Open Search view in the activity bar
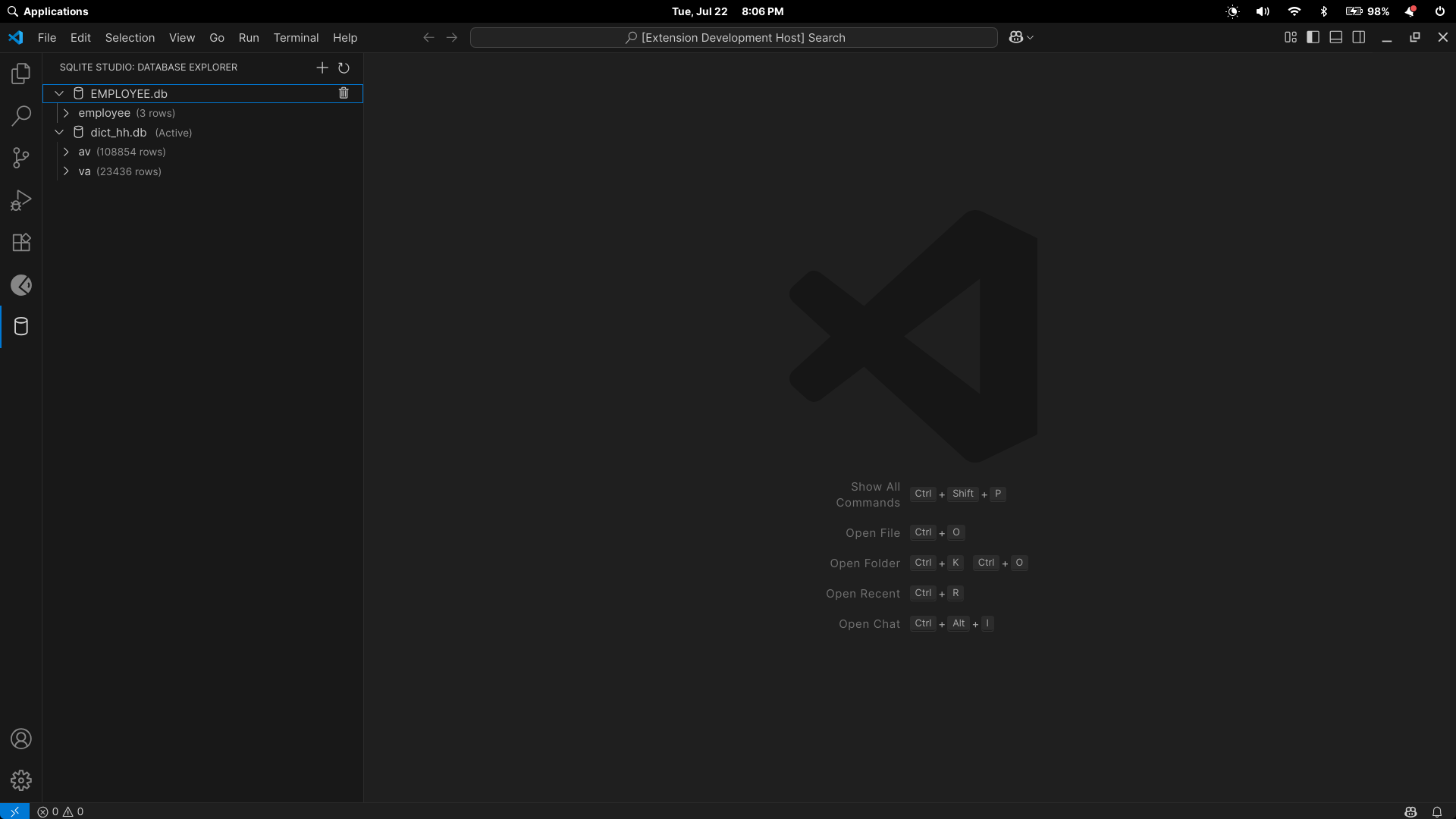The width and height of the screenshot is (1456, 819). tap(21, 116)
